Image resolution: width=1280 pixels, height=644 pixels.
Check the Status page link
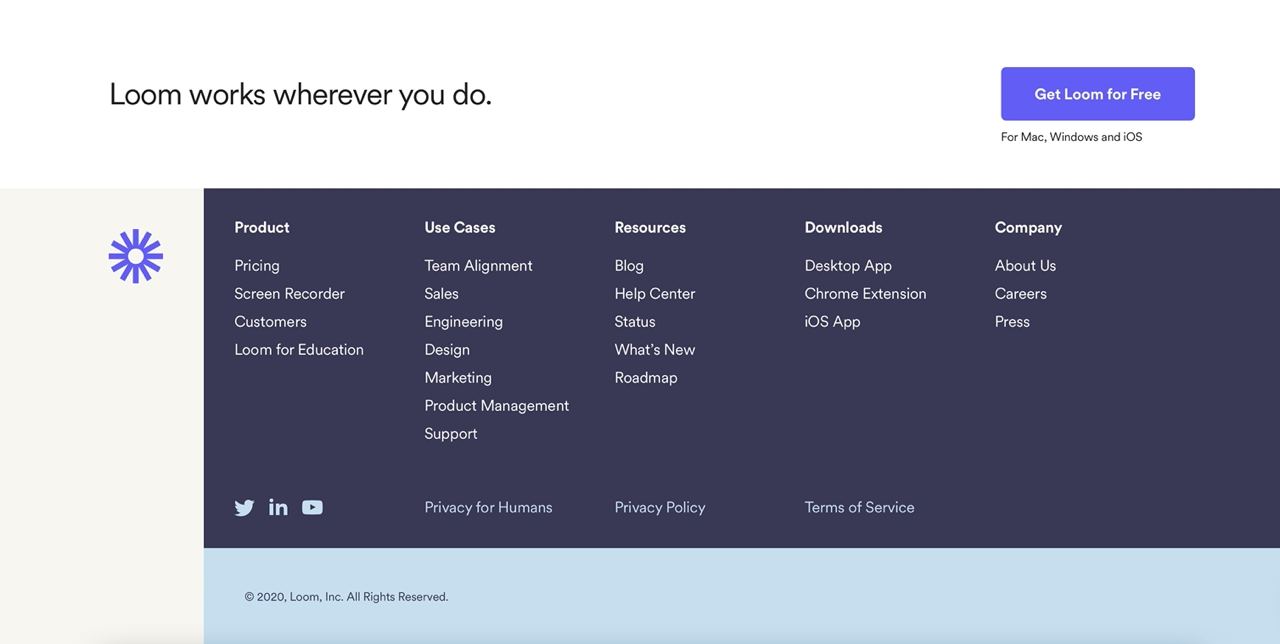pyautogui.click(x=635, y=321)
